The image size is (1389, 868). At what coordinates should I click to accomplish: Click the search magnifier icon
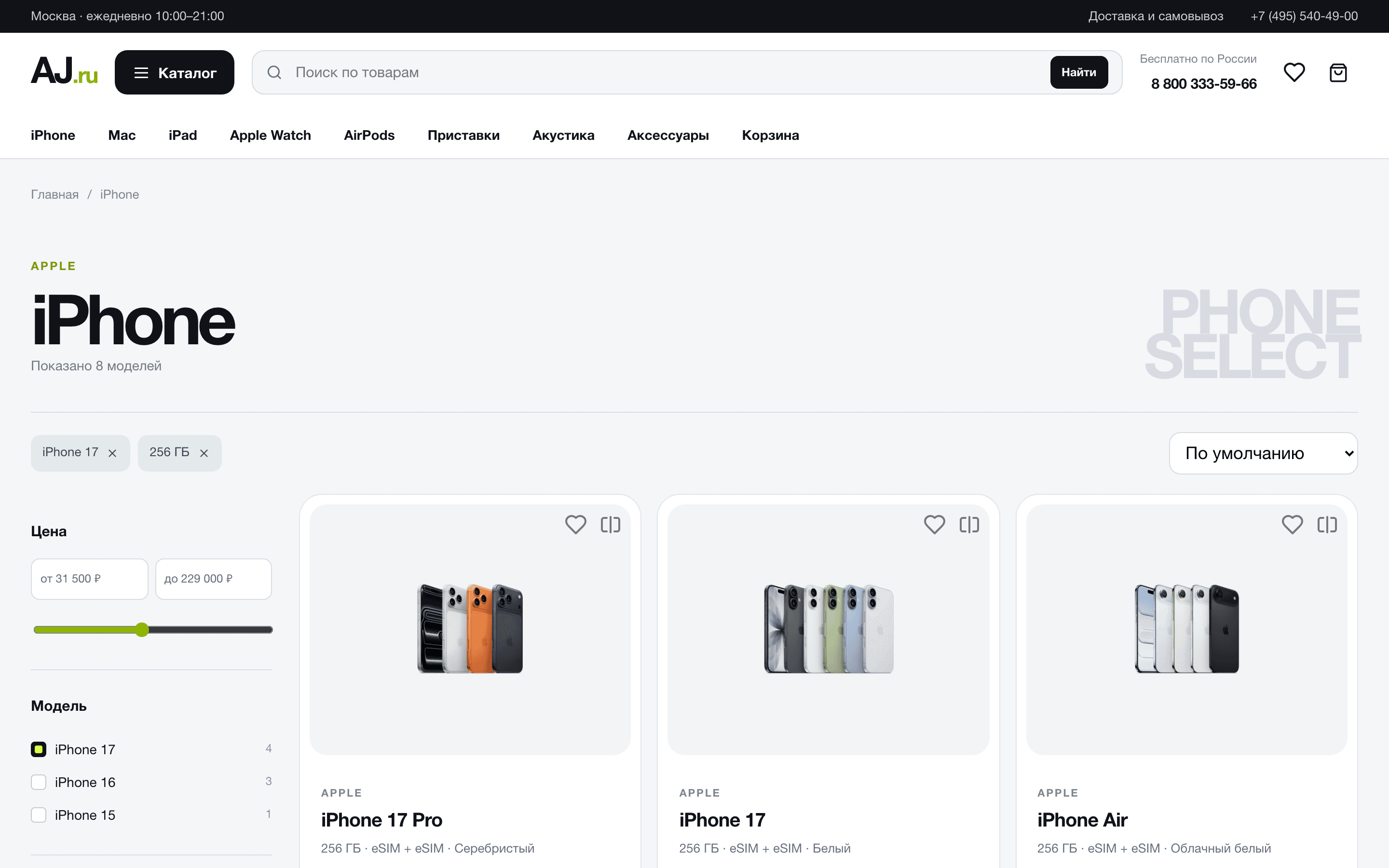coord(274,72)
